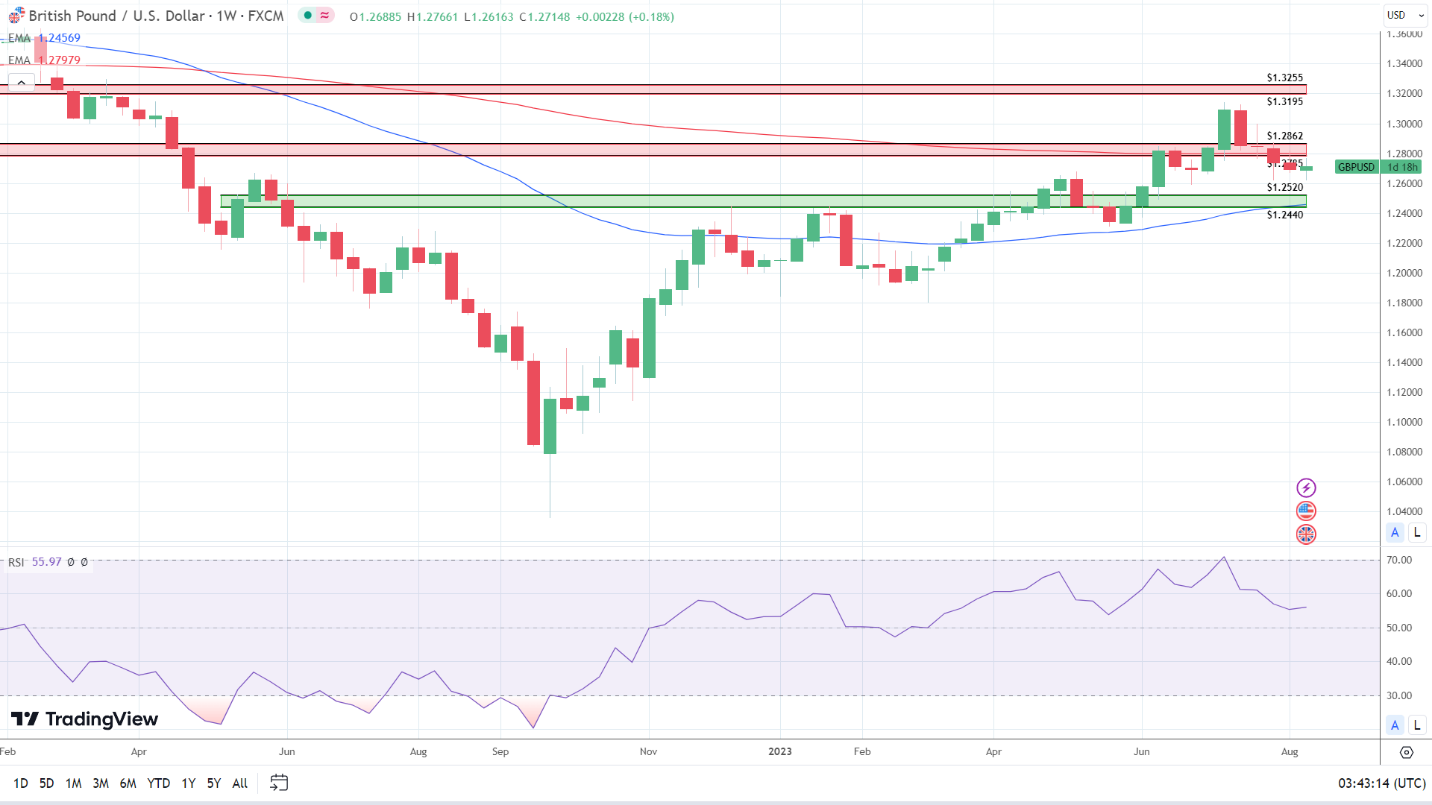Toggle log scale L in RSI pane
This screenshot has width=1432, height=805.
pyautogui.click(x=1418, y=725)
